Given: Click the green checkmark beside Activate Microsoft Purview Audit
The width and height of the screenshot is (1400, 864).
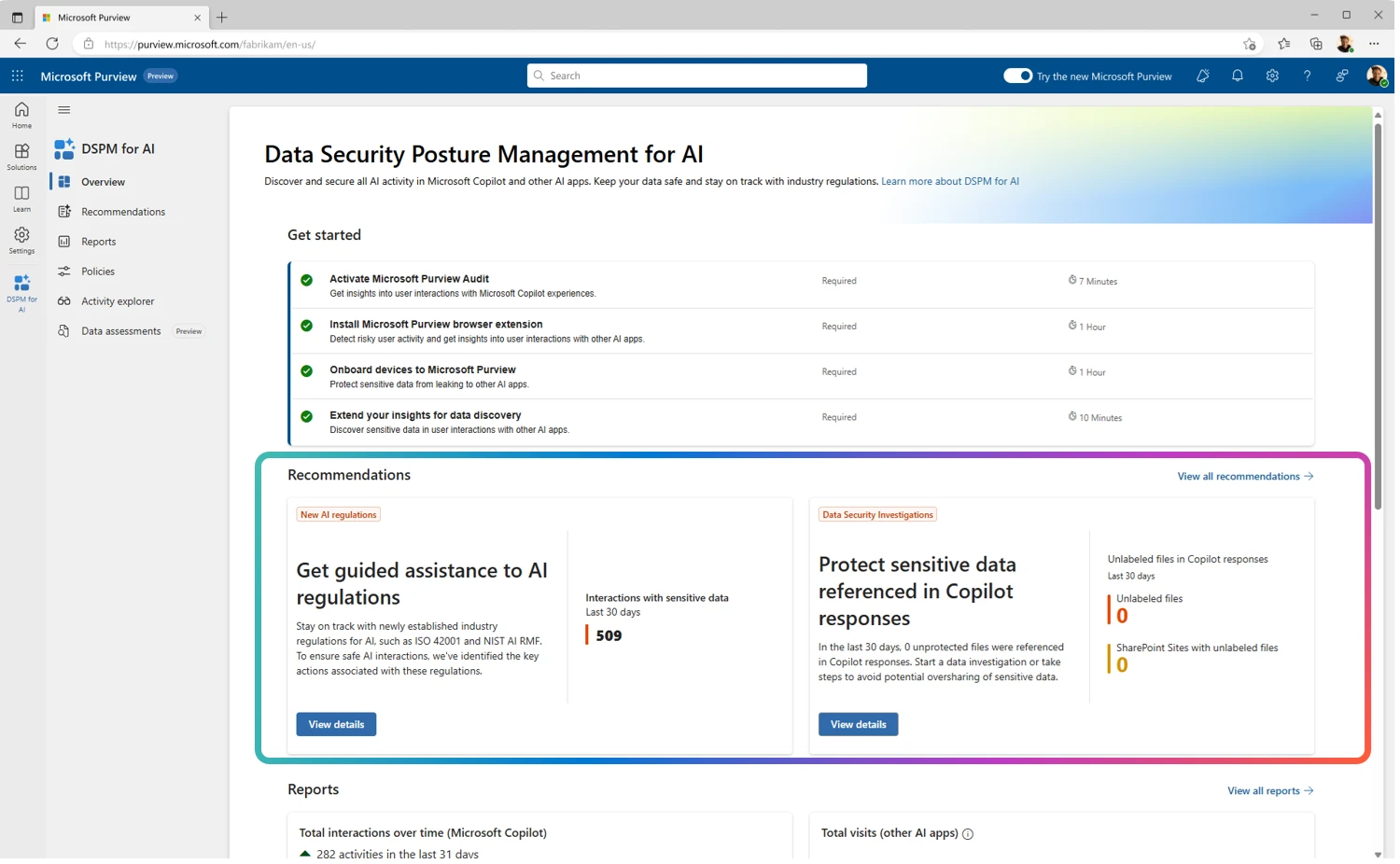Looking at the screenshot, I should click(307, 279).
